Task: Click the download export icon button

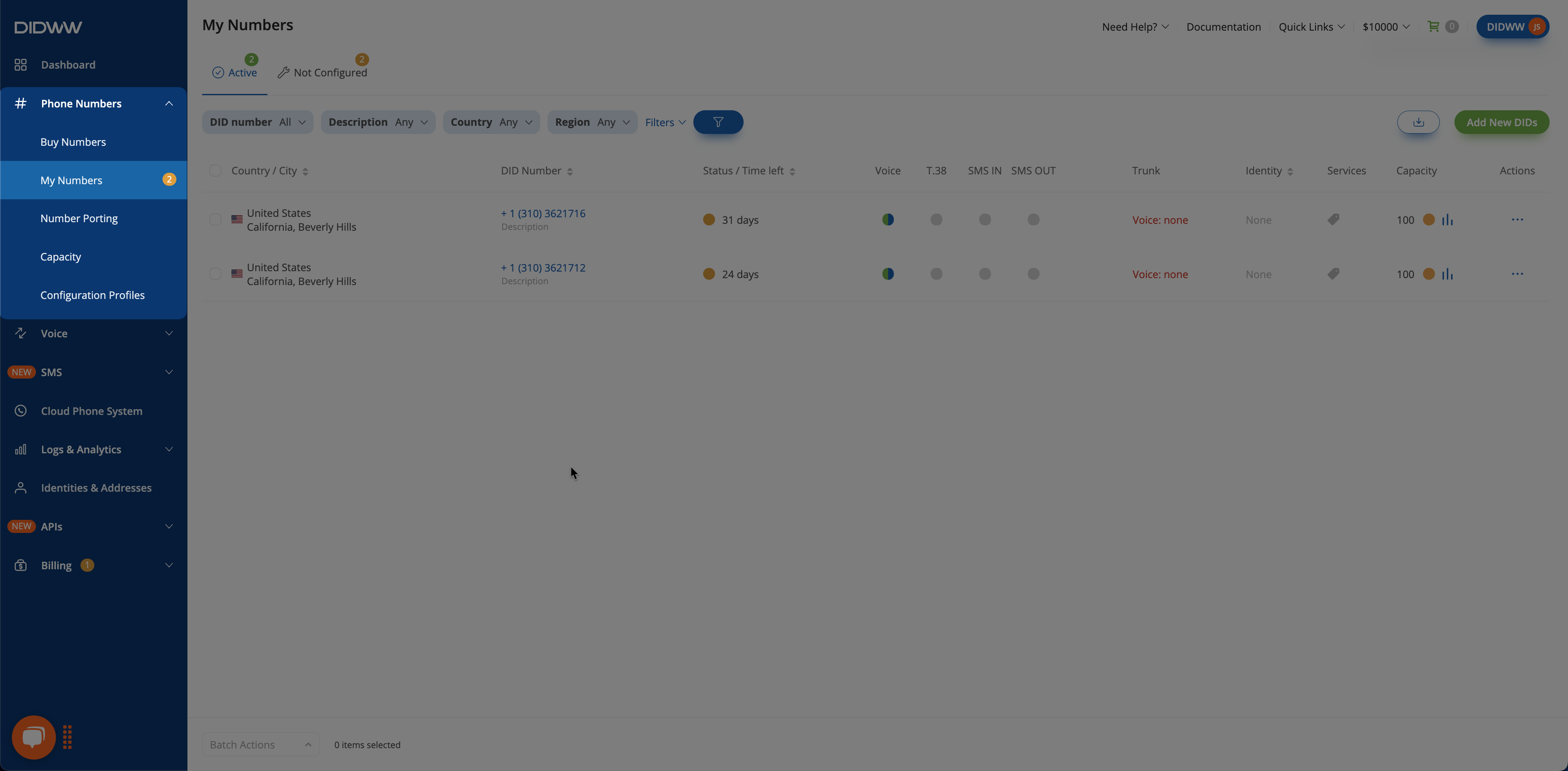Action: pos(1418,123)
